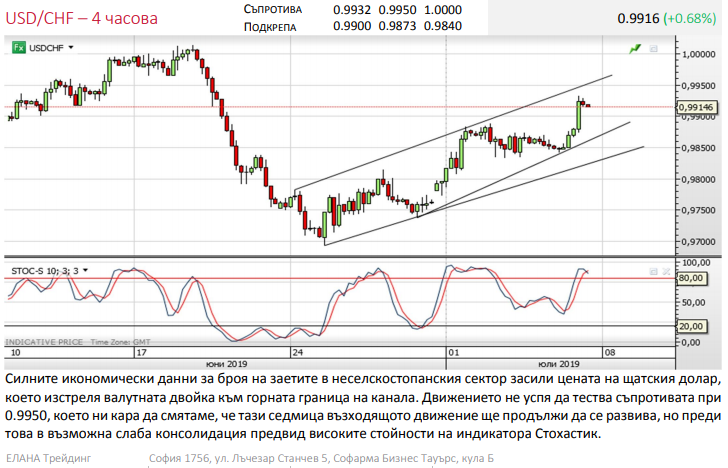Click the 0,98000 price axis label

[x=698, y=180]
